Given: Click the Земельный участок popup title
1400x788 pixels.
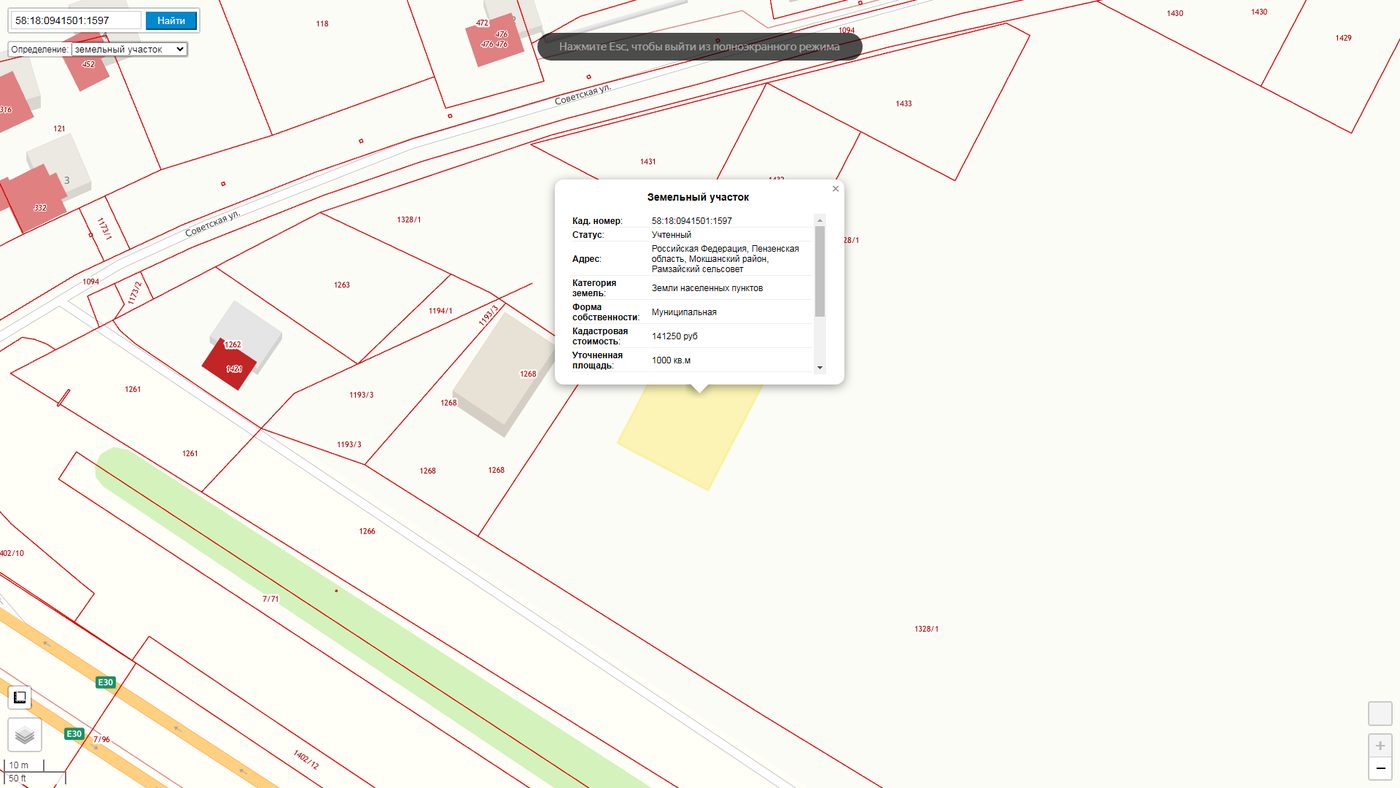Looking at the screenshot, I should 698,198.
